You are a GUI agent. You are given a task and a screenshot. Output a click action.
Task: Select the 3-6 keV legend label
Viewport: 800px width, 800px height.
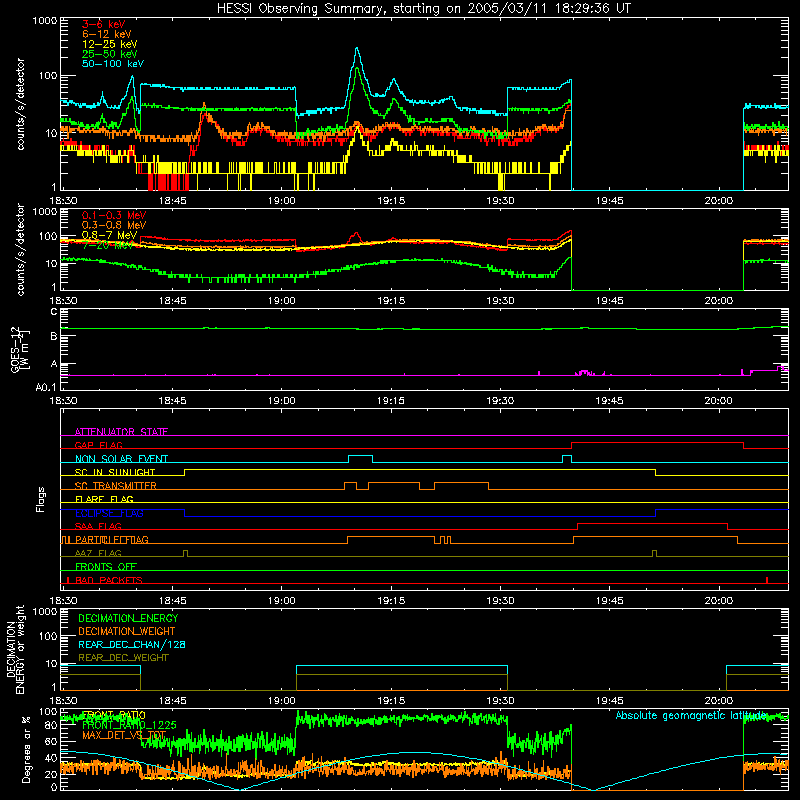coord(103,24)
